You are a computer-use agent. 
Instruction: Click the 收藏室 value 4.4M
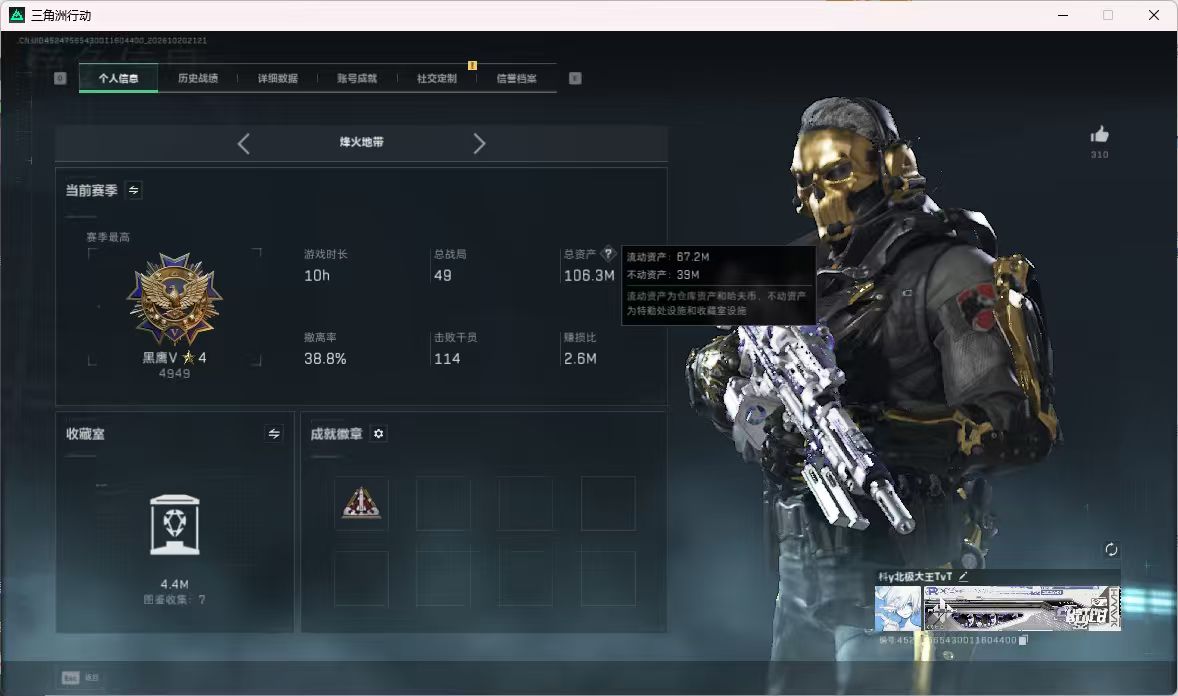coord(174,584)
